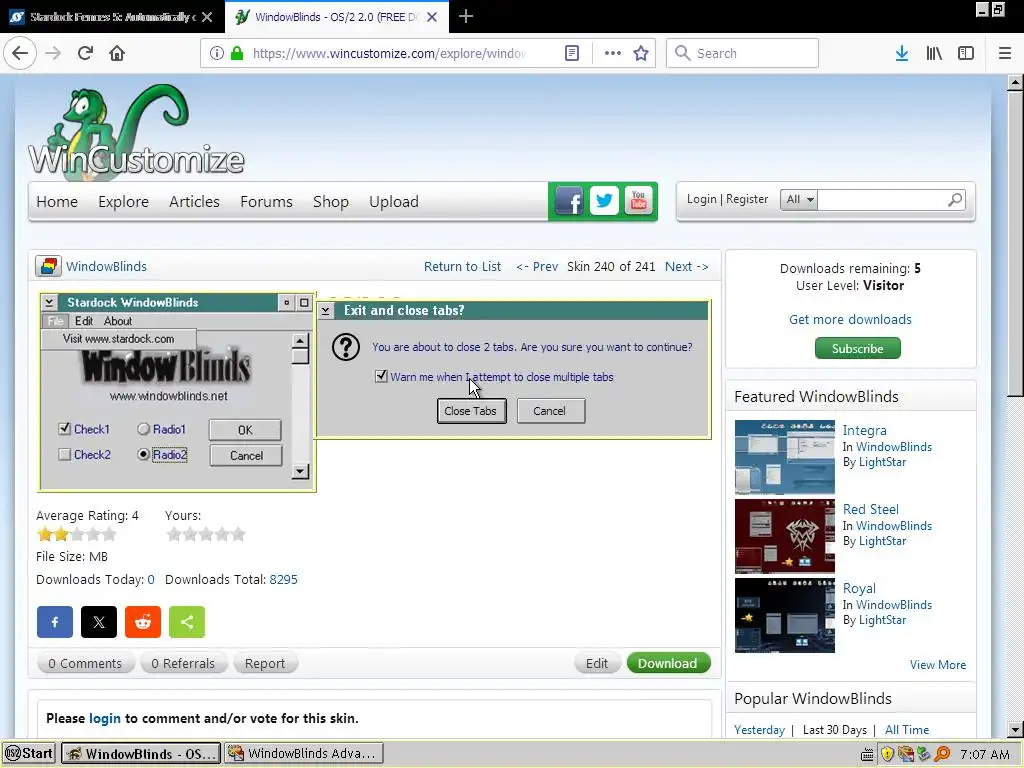This screenshot has width=1024, height=768.
Task: Select Radio2 in skin preview
Action: tap(144, 455)
